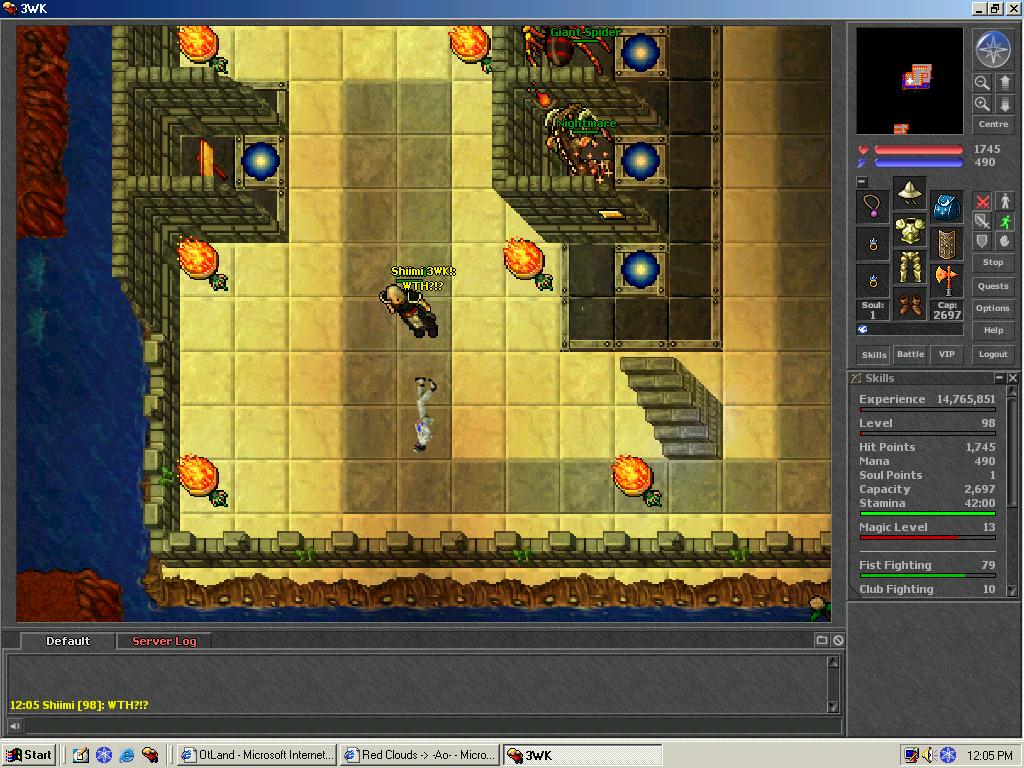Zoom in the minimap
The height and width of the screenshot is (768, 1024).
(982, 104)
